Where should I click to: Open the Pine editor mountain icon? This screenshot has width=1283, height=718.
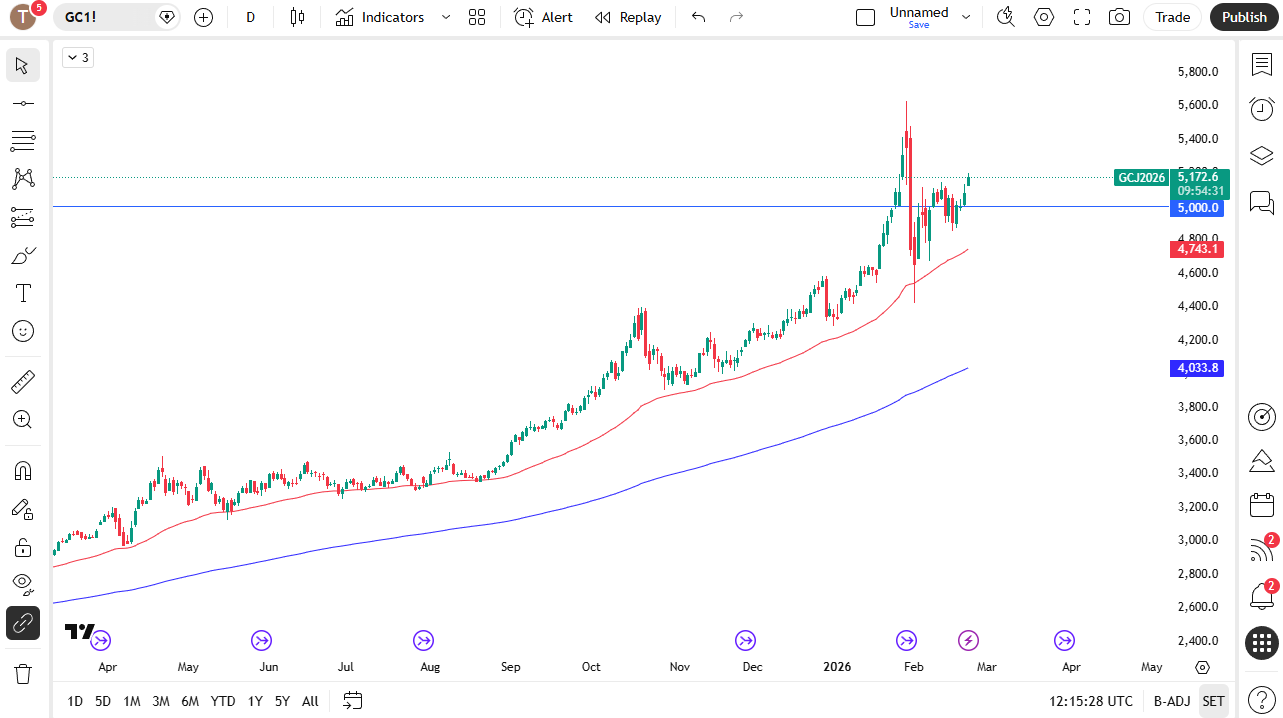1262,461
